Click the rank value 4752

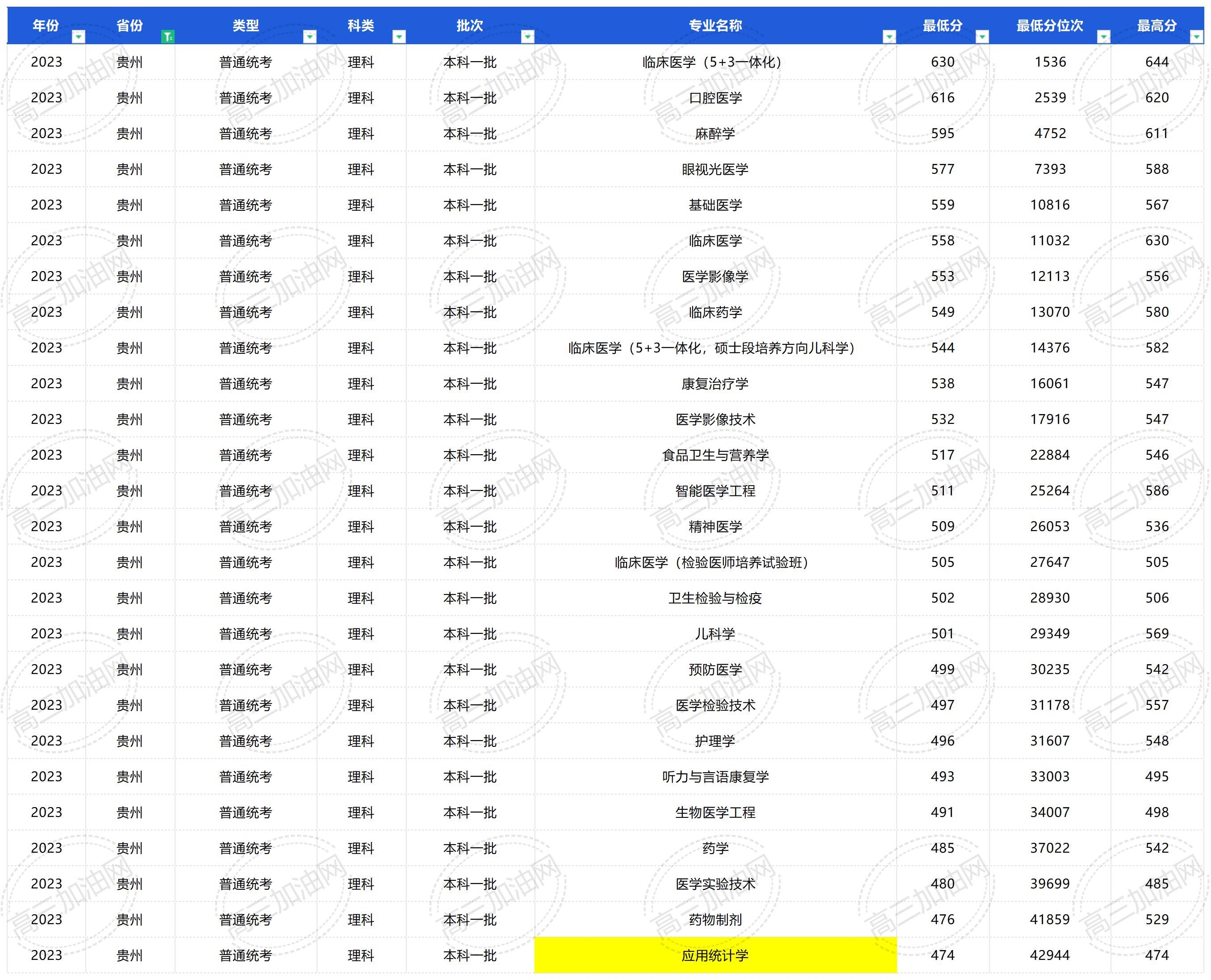(x=1050, y=133)
